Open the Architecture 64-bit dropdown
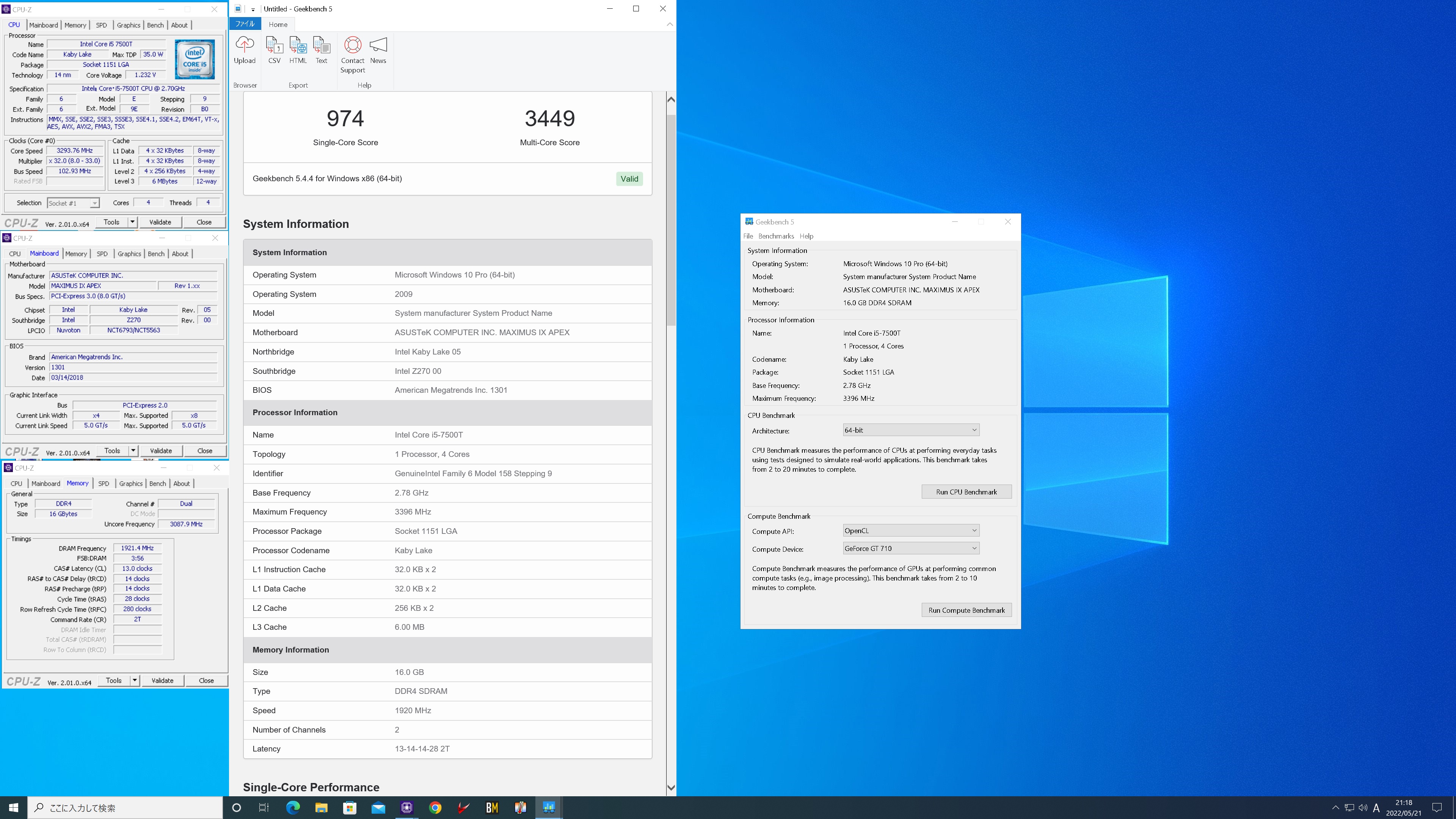The image size is (1456, 819). (910, 430)
